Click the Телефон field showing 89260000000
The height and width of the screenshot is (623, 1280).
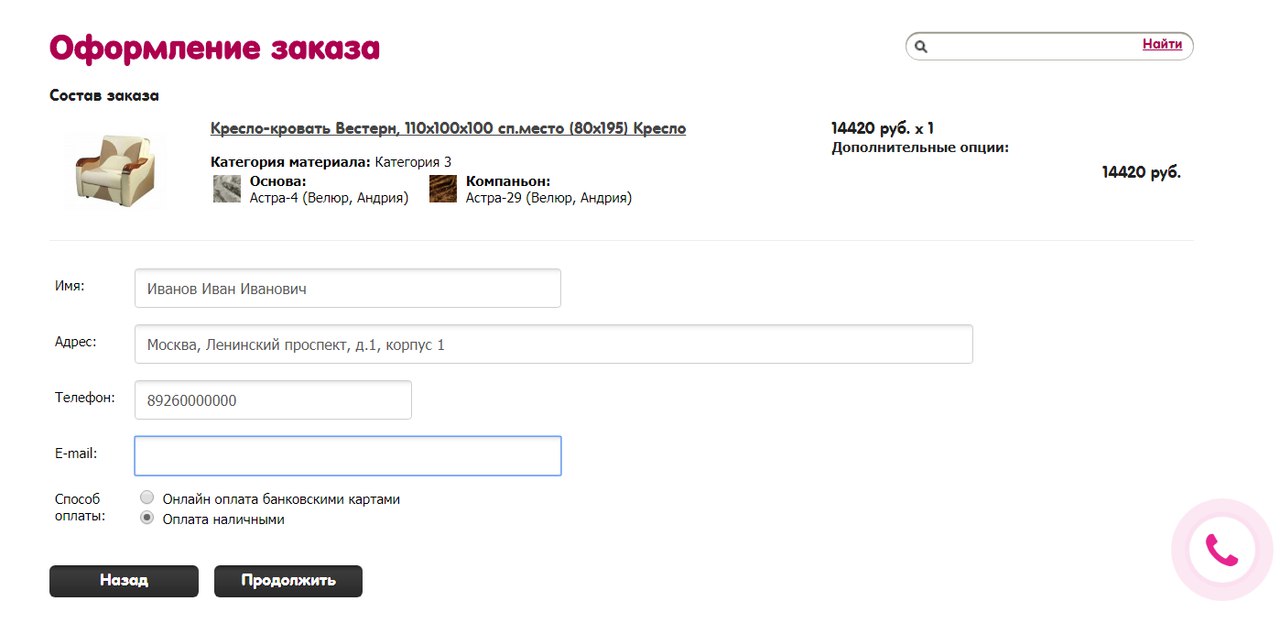click(x=272, y=400)
